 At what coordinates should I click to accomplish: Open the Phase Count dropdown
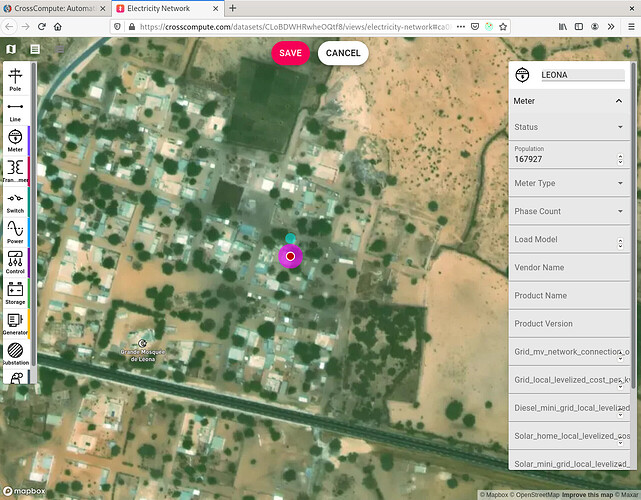pyautogui.click(x=569, y=211)
